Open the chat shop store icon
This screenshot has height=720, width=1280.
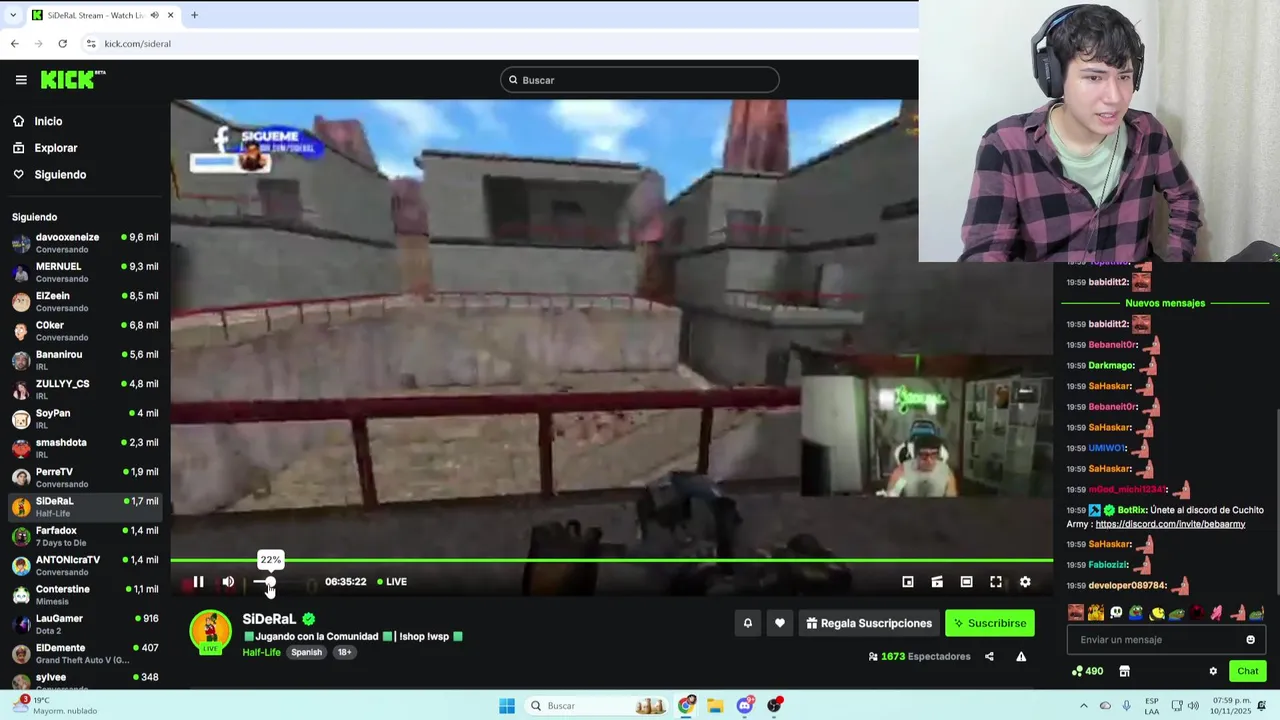(1124, 671)
